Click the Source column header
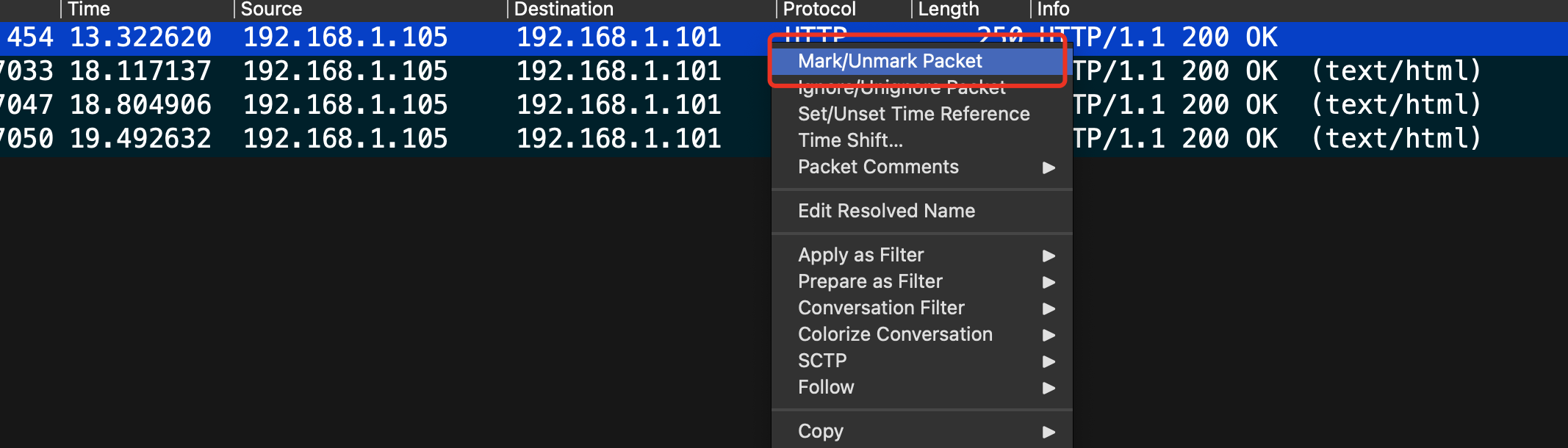This screenshot has width=1568, height=448. (x=271, y=10)
